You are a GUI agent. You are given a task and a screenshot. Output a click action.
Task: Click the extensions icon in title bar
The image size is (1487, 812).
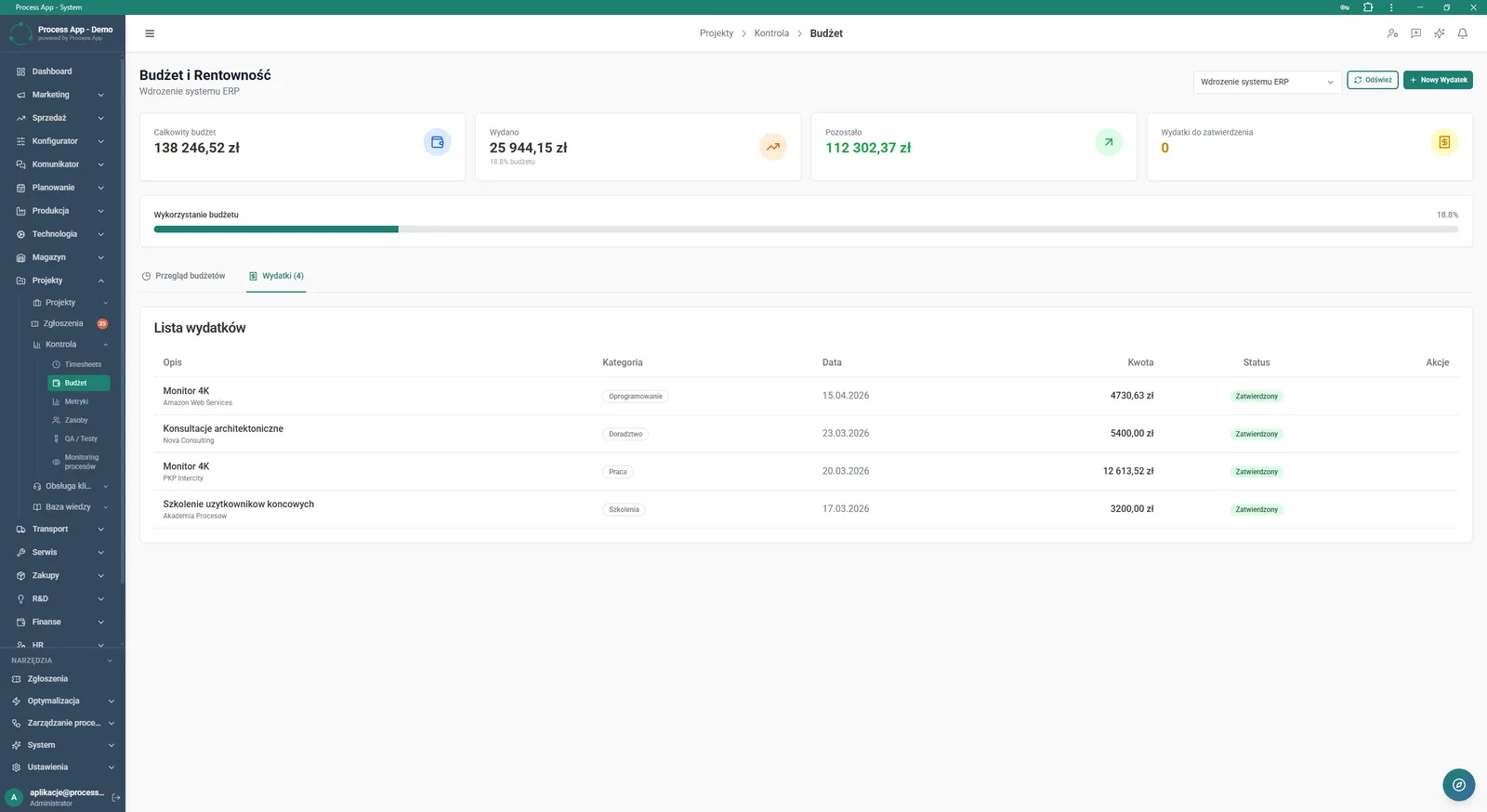click(x=1368, y=7)
